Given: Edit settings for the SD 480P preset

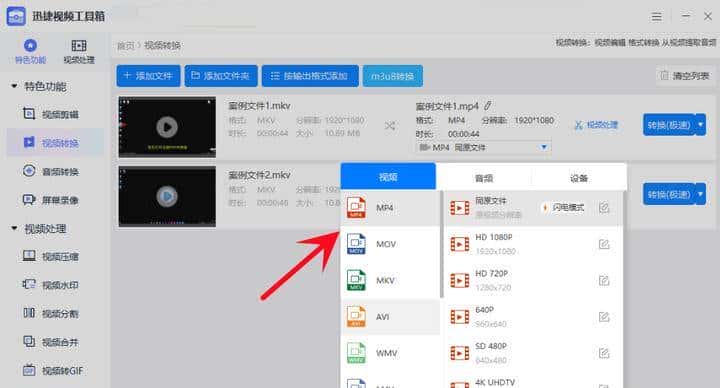Looking at the screenshot, I should [x=604, y=353].
